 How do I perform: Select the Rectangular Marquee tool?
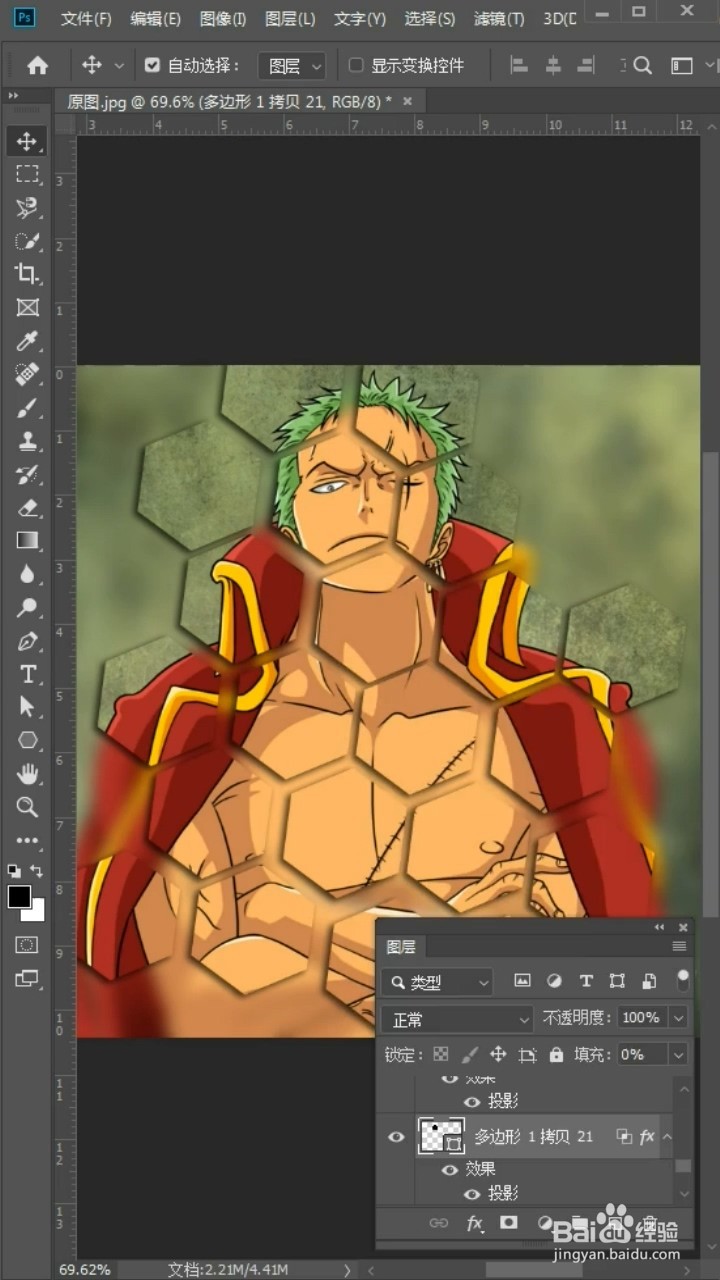(x=27, y=174)
